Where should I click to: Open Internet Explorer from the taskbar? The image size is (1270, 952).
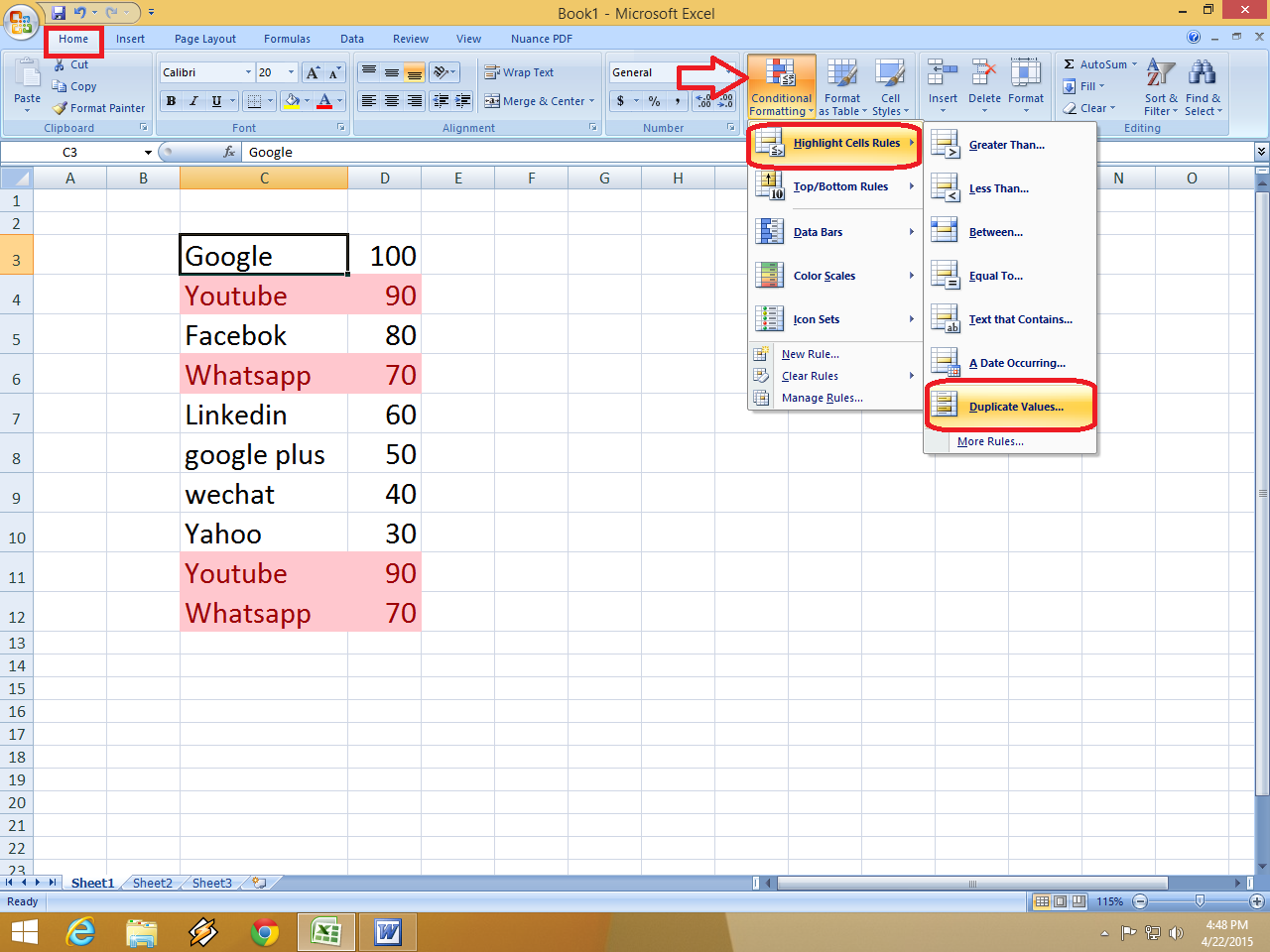tap(80, 932)
